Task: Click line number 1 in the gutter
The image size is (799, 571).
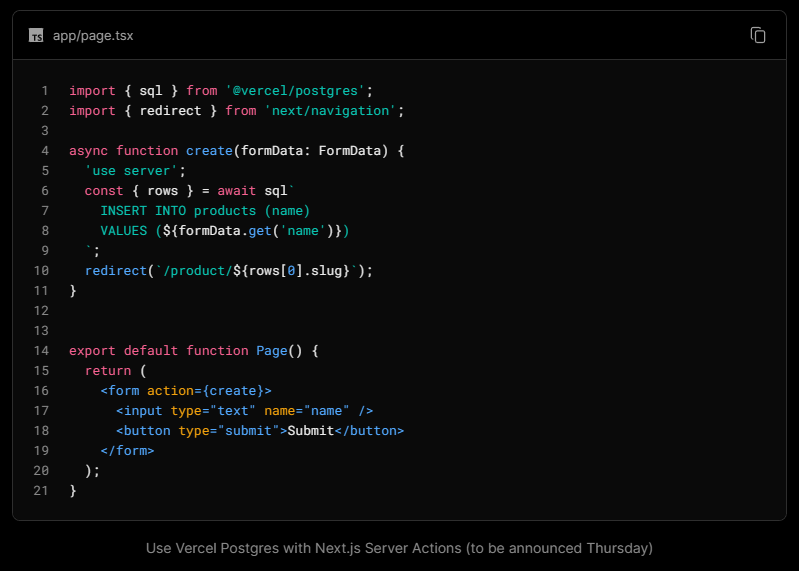Action: 45,91
